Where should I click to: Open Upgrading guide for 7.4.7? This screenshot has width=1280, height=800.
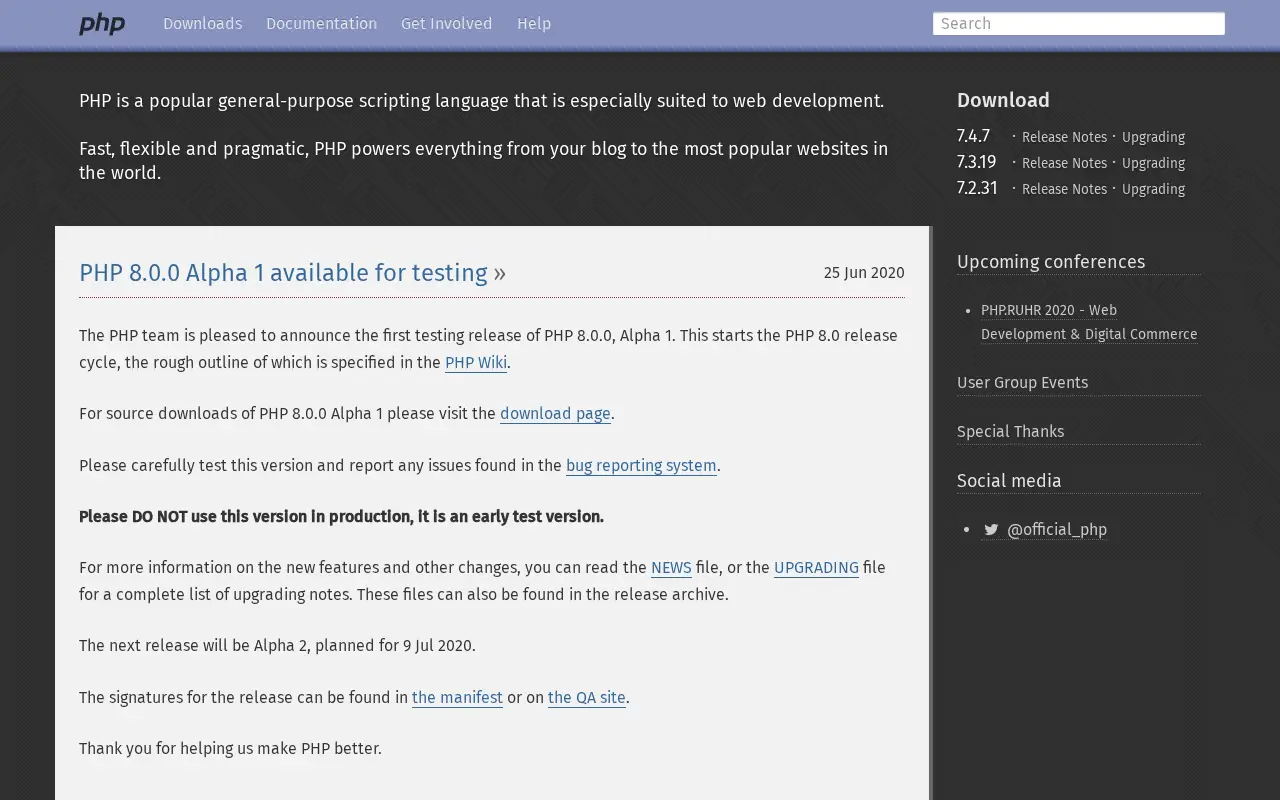tap(1153, 137)
